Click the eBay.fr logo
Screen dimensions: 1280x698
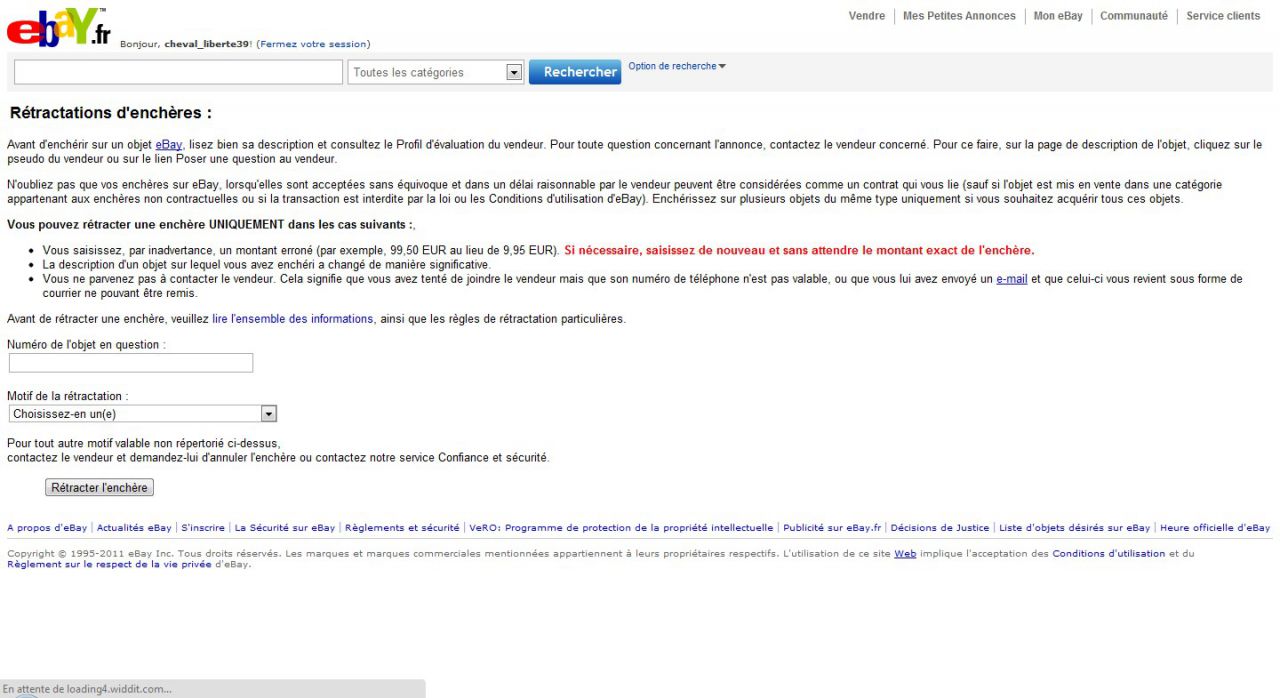pyautogui.click(x=58, y=28)
